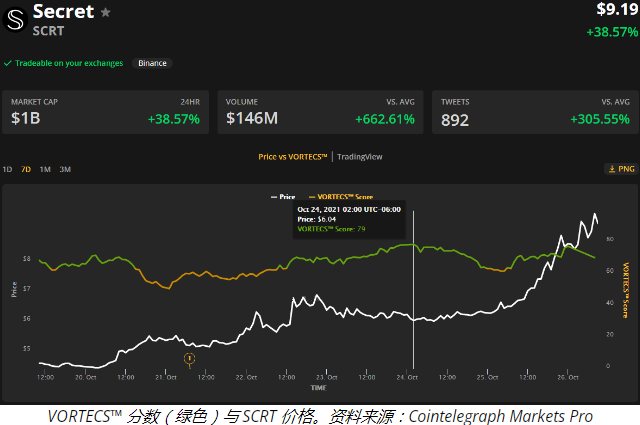Click the $1B market cap value
This screenshot has height=425, width=640.
pyautogui.click(x=26, y=118)
